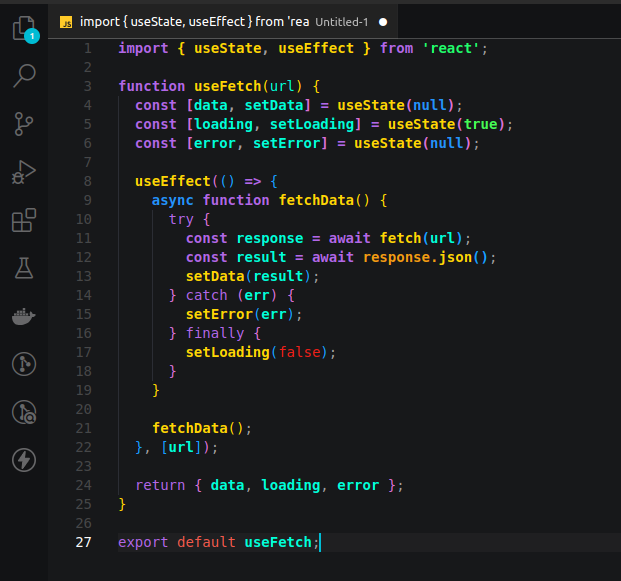The height and width of the screenshot is (581, 621).
Task: Click the 'react' import string
Action: (451, 48)
